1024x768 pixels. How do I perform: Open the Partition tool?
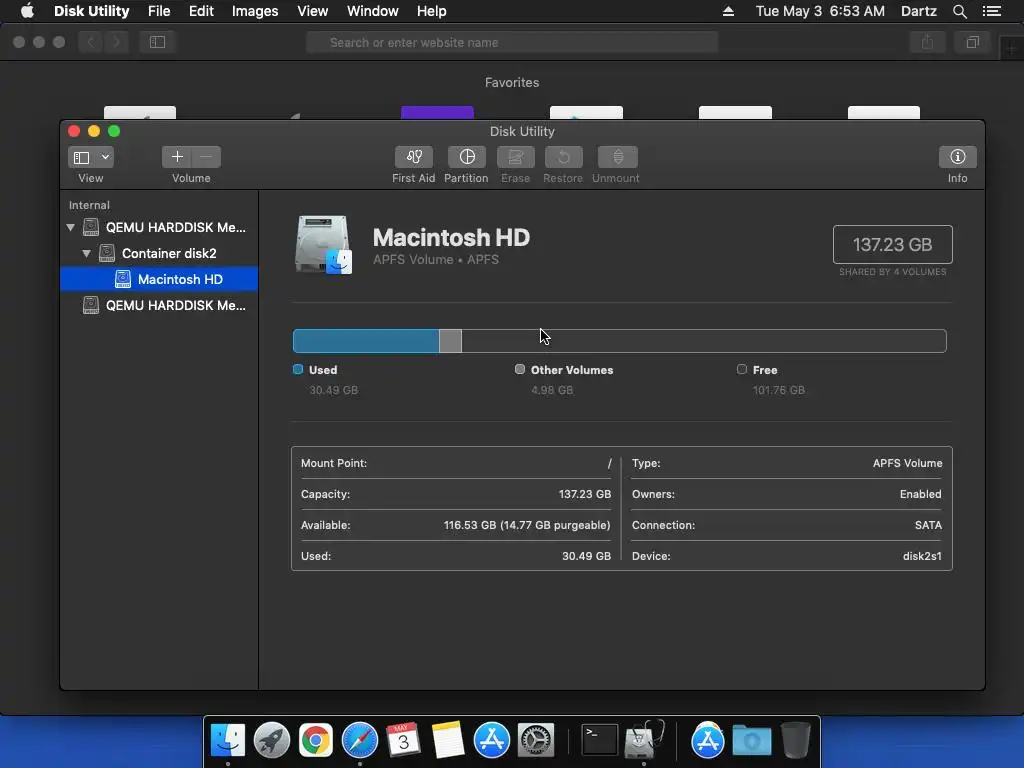pos(466,157)
